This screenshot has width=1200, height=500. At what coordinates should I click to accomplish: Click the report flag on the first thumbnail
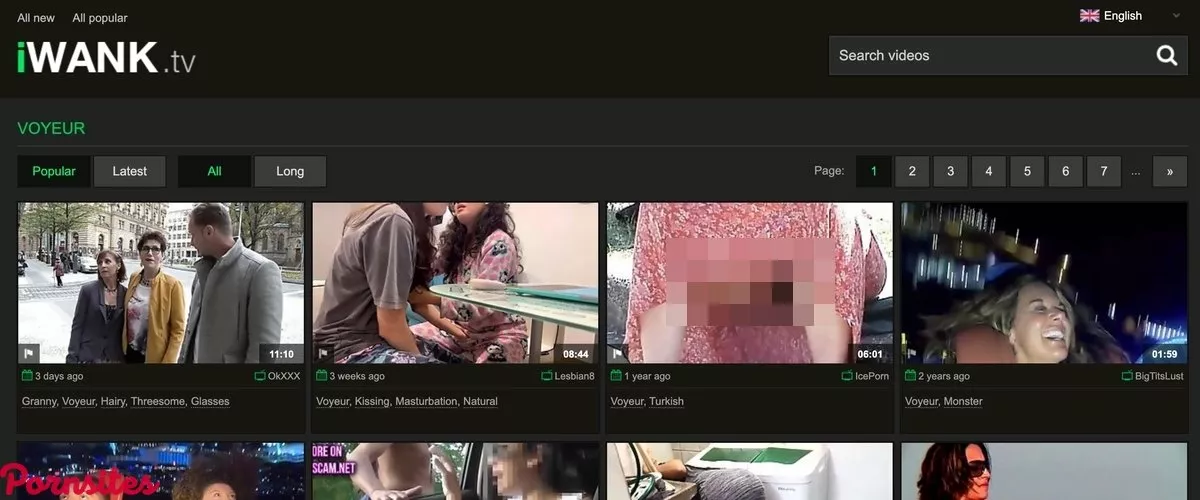pos(29,353)
